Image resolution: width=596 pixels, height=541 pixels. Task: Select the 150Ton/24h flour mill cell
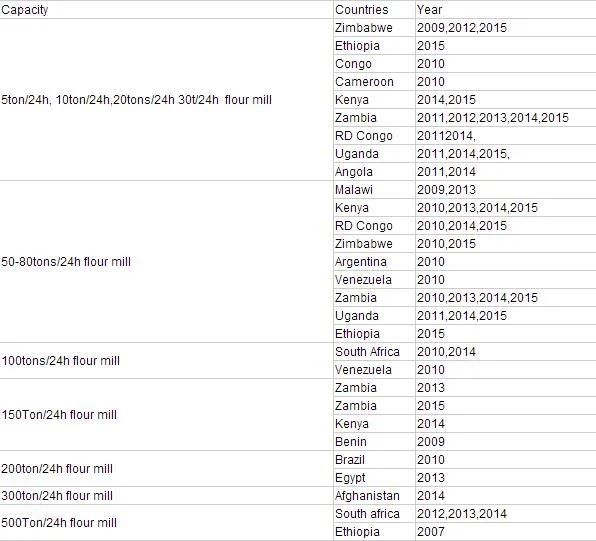click(166, 414)
